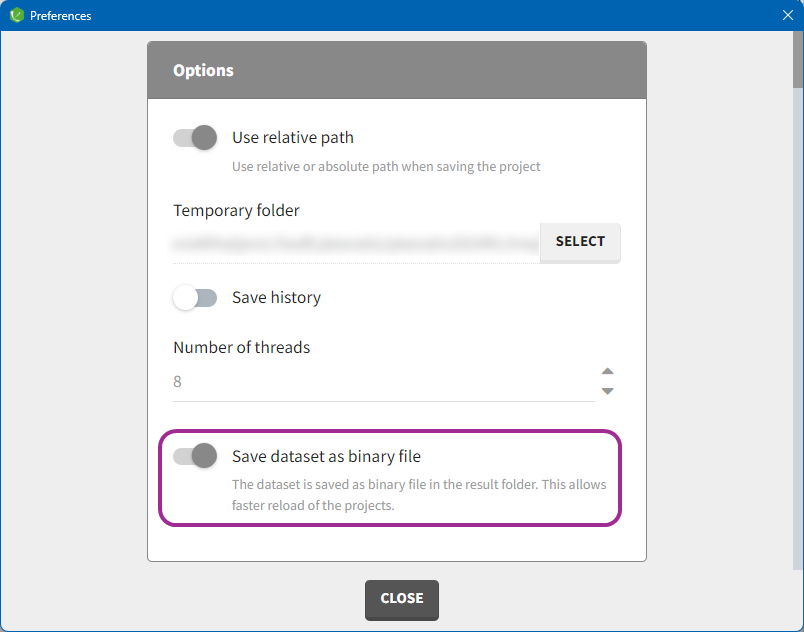Image resolution: width=804 pixels, height=632 pixels.
Task: Click the temporary folder path field
Action: 355,242
